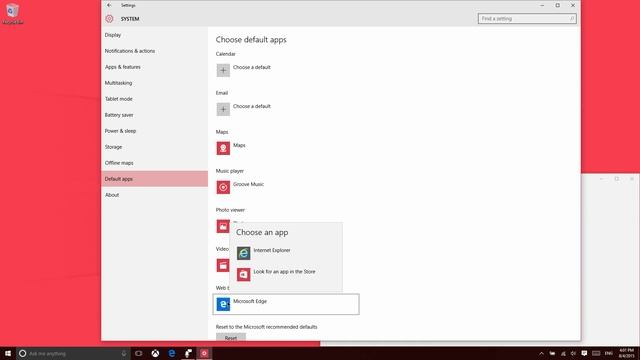Click the Store icon in the popup
Image resolution: width=640 pixels, height=360 pixels.
point(244,274)
